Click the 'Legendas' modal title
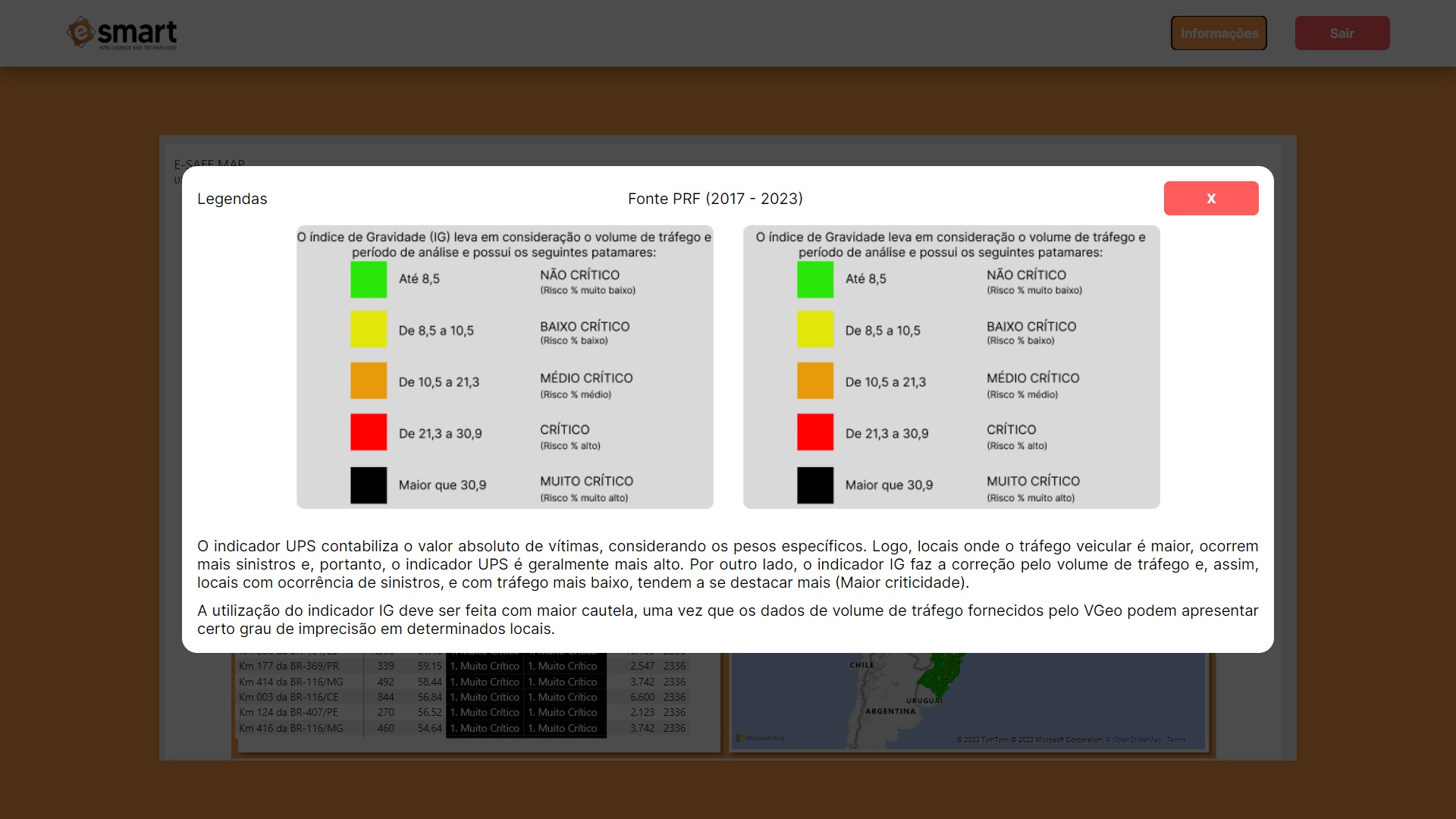This screenshot has width=1456, height=819. 232,199
